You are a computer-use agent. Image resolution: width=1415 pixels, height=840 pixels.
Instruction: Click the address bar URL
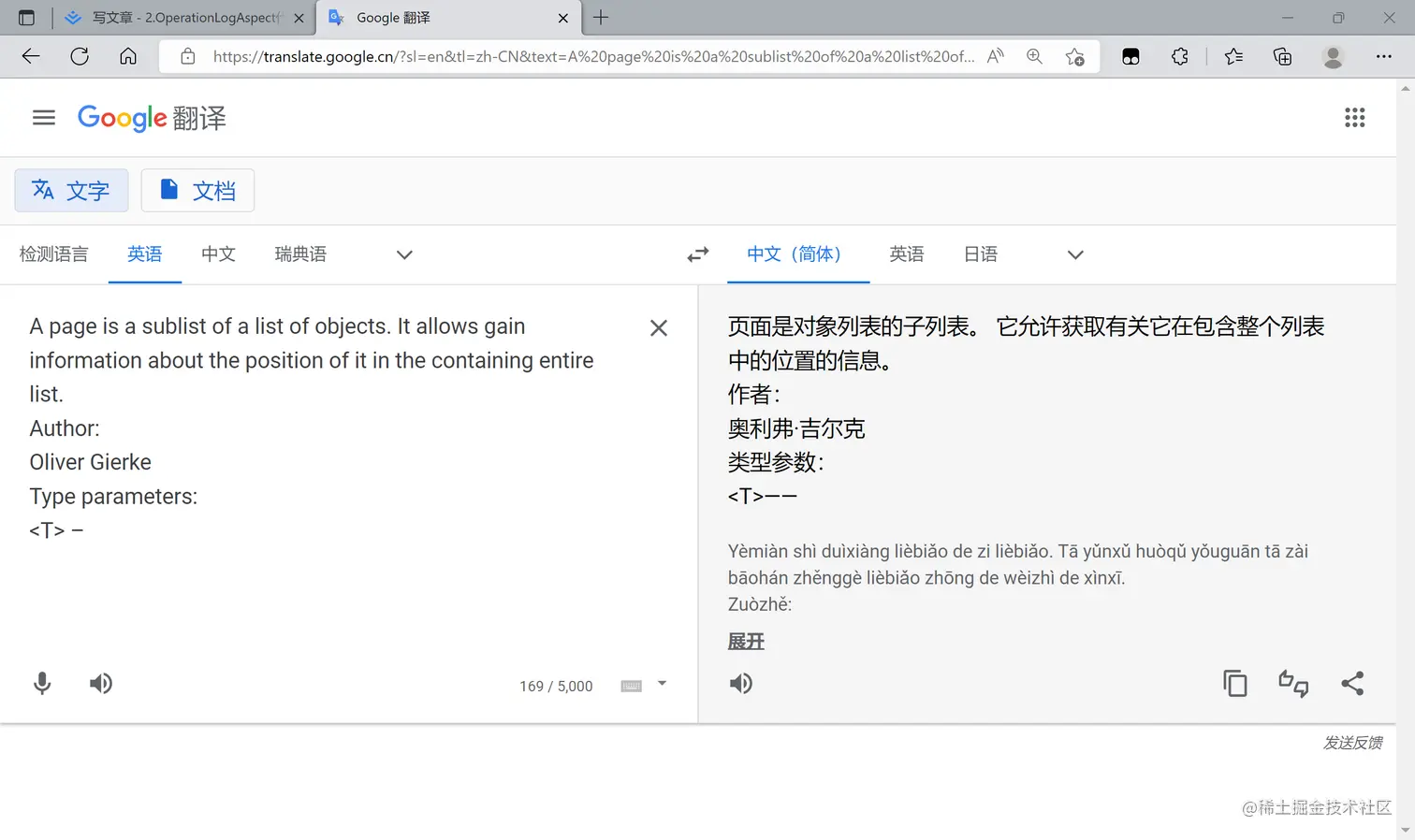pyautogui.click(x=593, y=56)
